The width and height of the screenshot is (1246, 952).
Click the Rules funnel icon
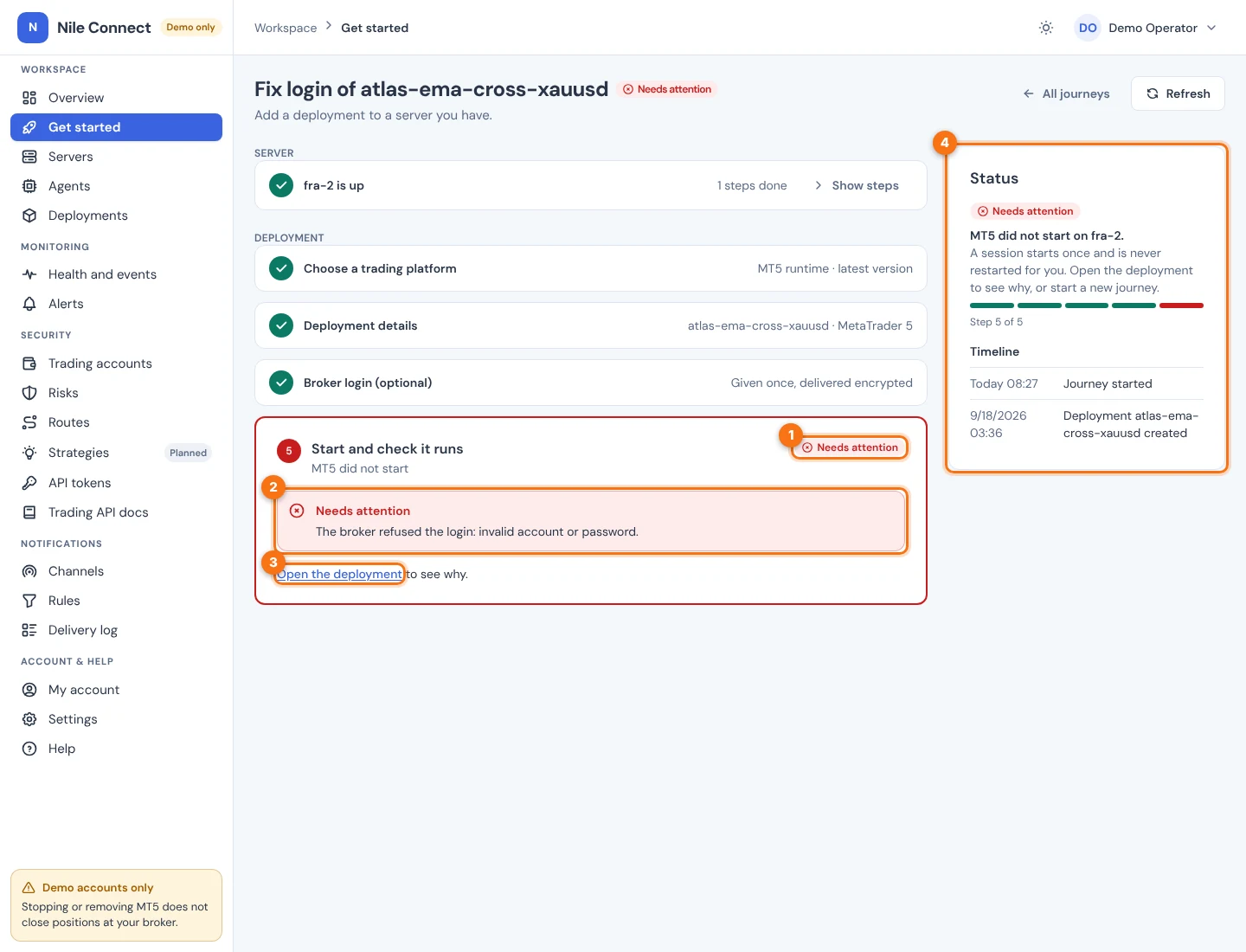[x=29, y=601]
